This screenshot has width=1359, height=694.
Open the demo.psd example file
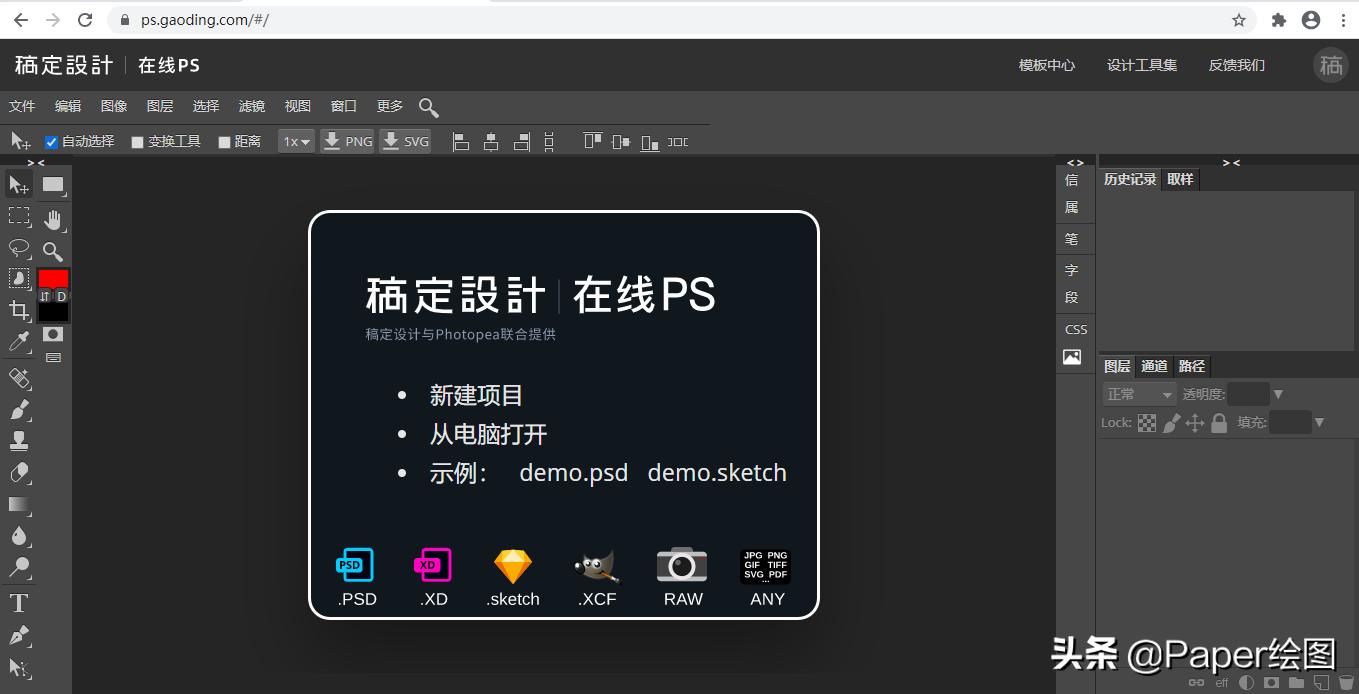573,472
